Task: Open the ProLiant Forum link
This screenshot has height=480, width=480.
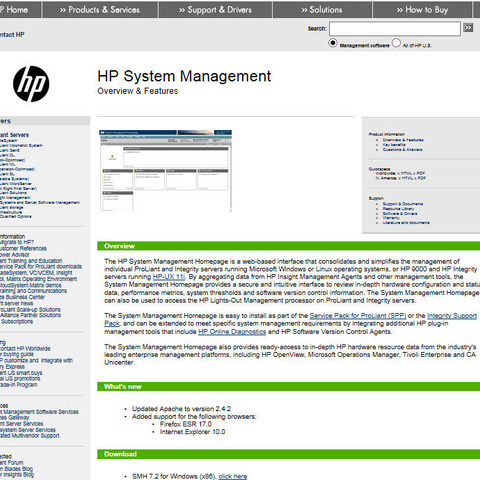Action: tap(11, 463)
